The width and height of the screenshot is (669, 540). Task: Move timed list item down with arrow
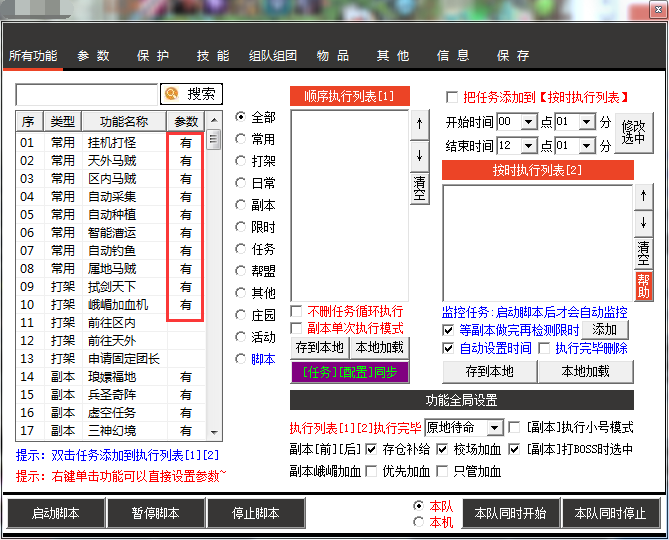643,224
